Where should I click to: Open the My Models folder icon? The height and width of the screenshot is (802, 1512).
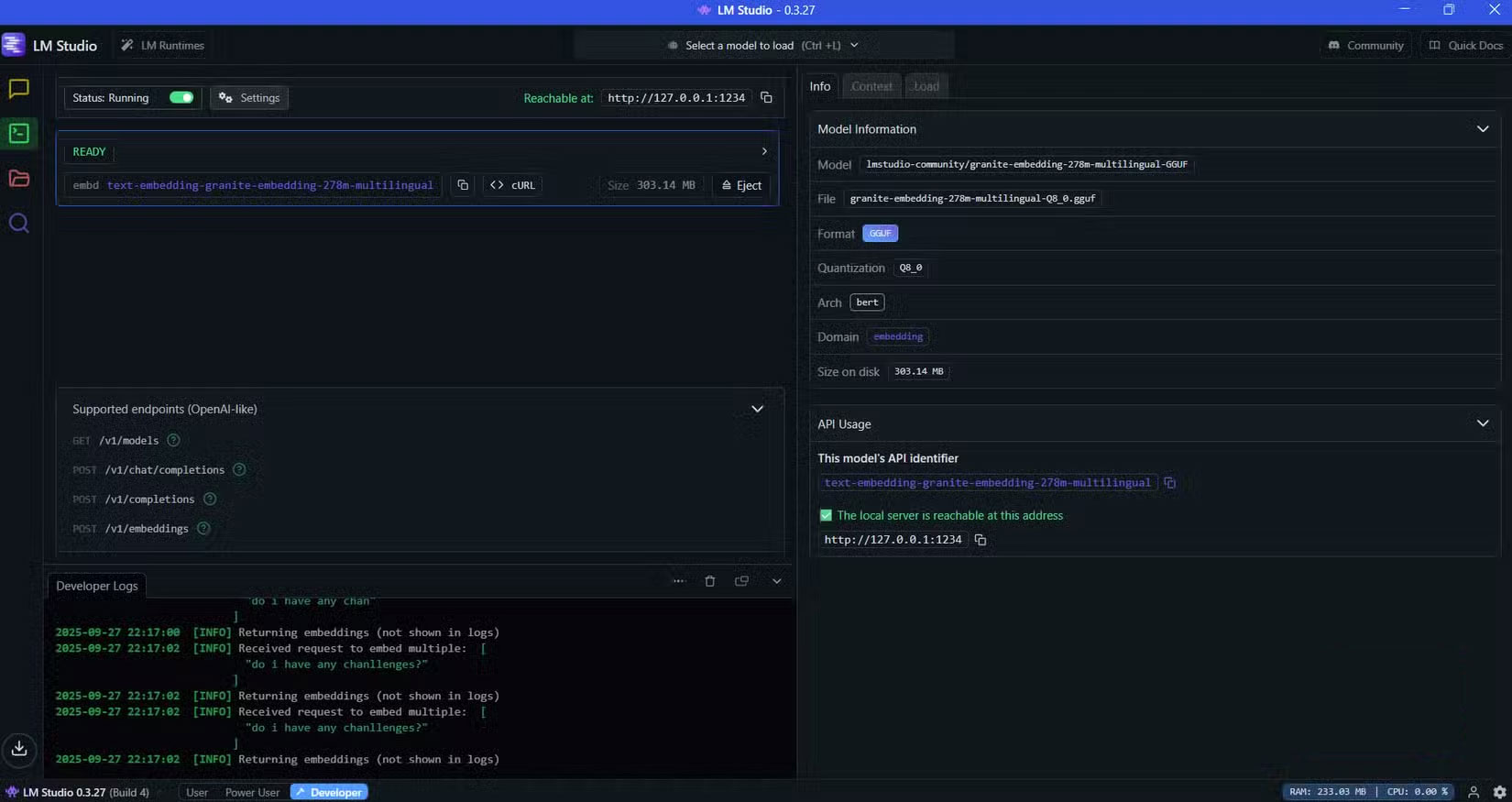tap(18, 179)
